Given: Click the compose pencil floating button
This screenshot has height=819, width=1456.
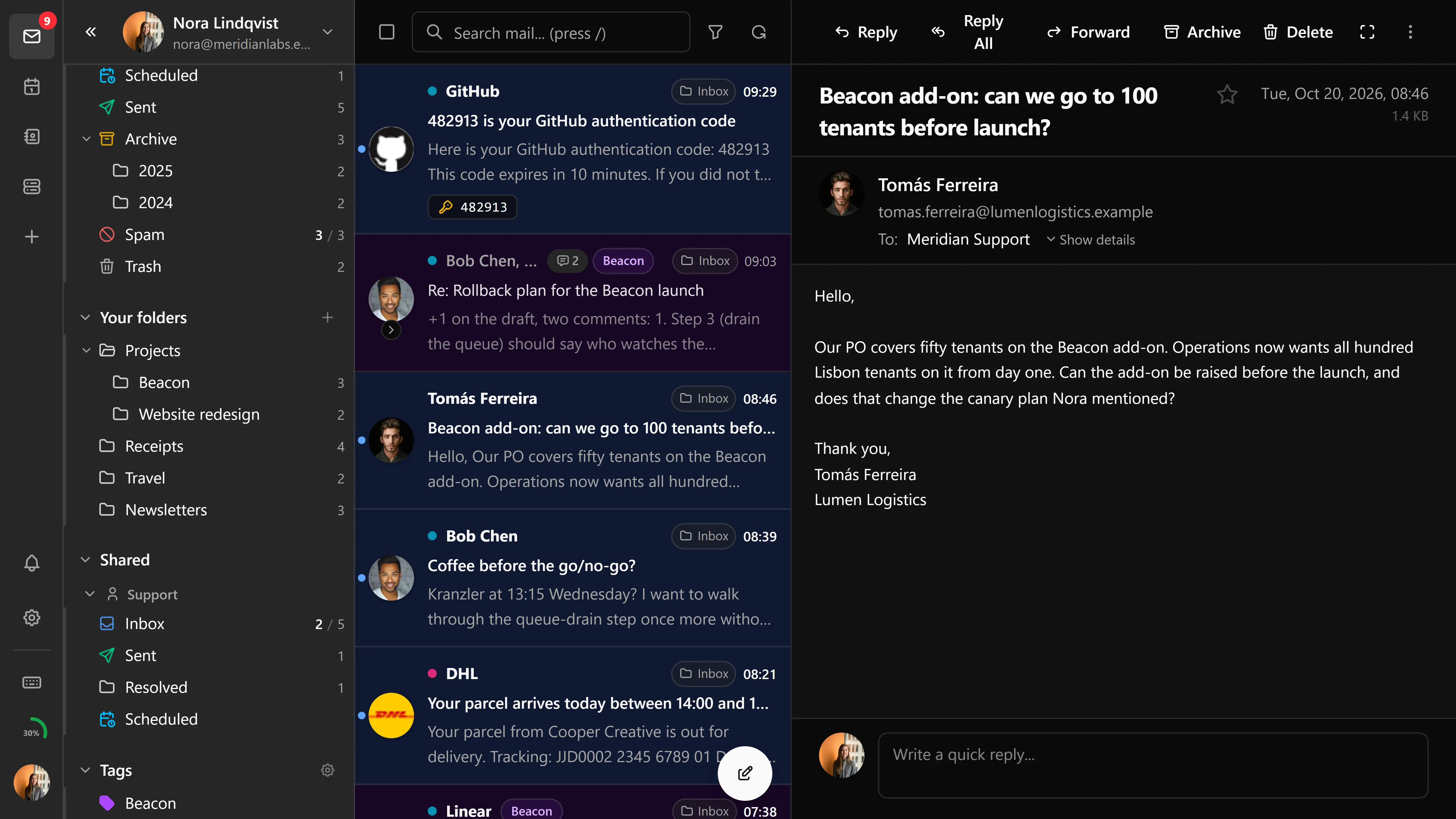Looking at the screenshot, I should 745,773.
